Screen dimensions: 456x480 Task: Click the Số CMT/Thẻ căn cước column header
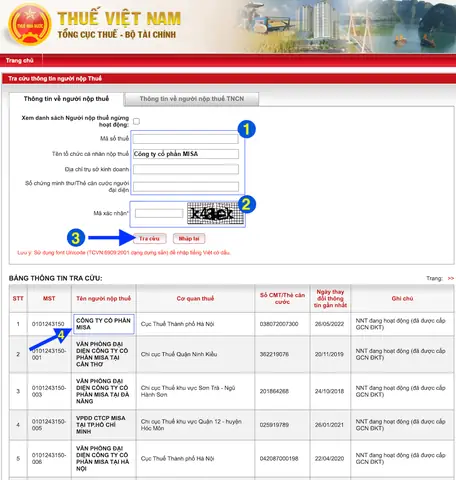pyautogui.click(x=282, y=298)
